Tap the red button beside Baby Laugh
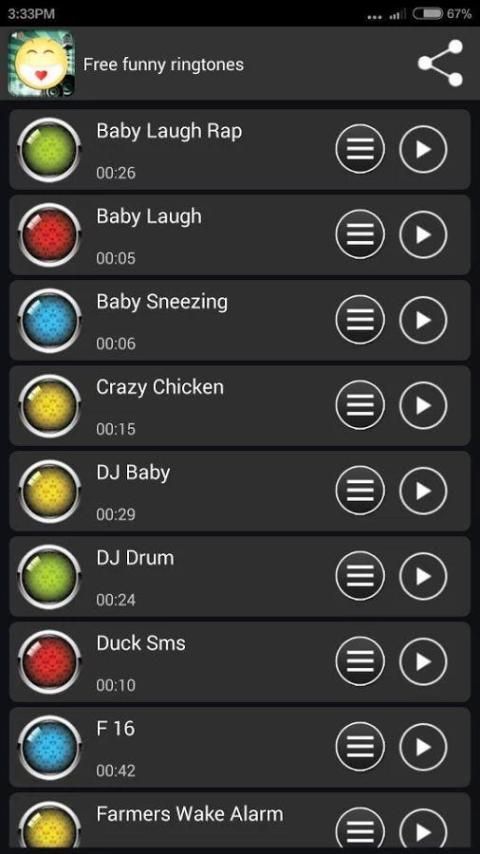Image resolution: width=480 pixels, height=854 pixels. point(49,235)
